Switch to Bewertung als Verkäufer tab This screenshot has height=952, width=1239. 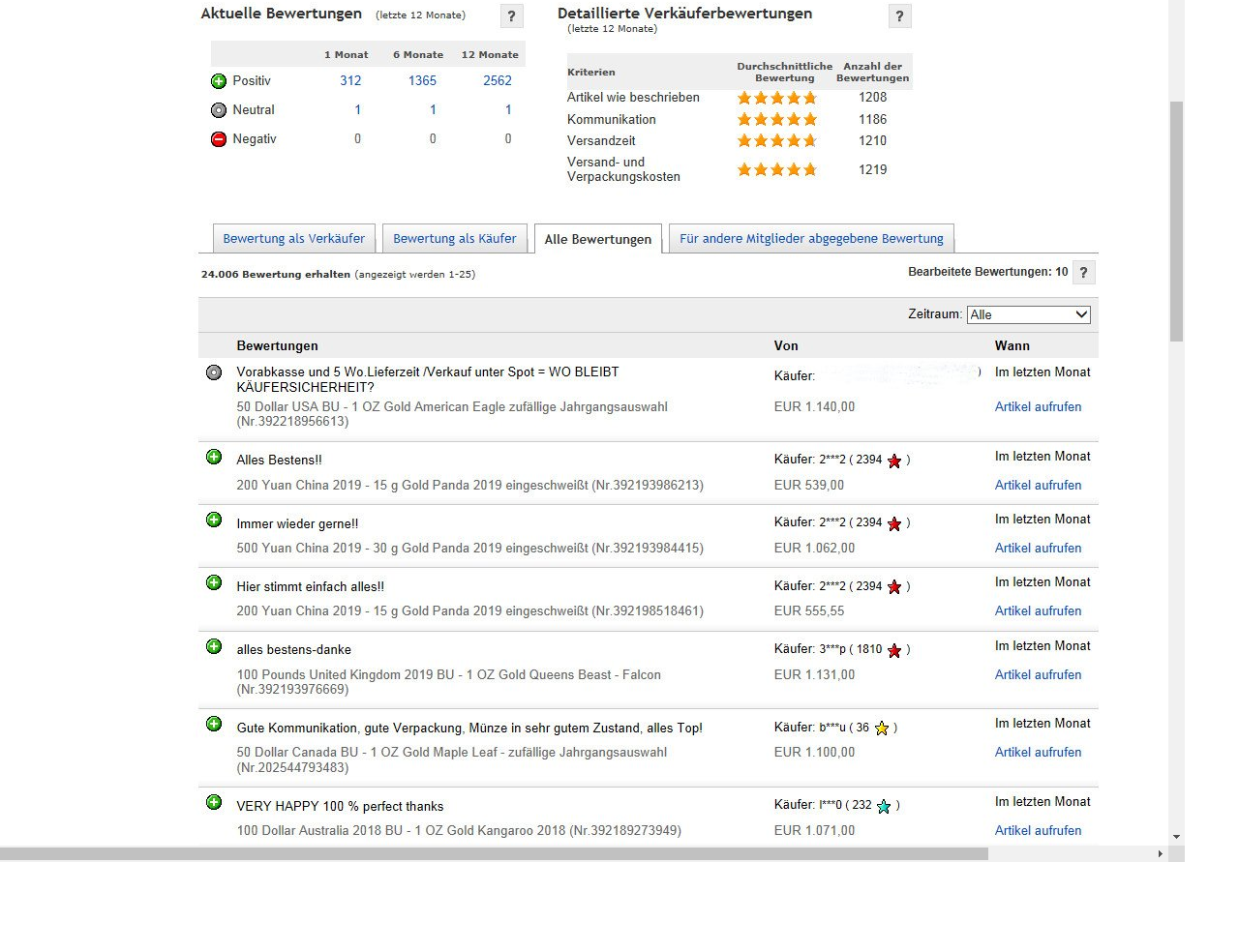coord(293,239)
